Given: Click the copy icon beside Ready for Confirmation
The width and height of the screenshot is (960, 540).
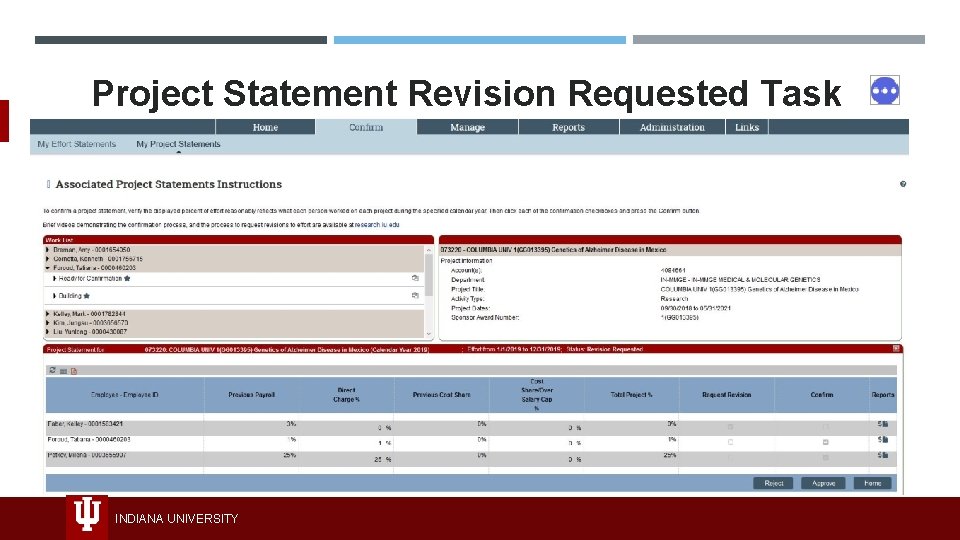Looking at the screenshot, I should 415,278.
